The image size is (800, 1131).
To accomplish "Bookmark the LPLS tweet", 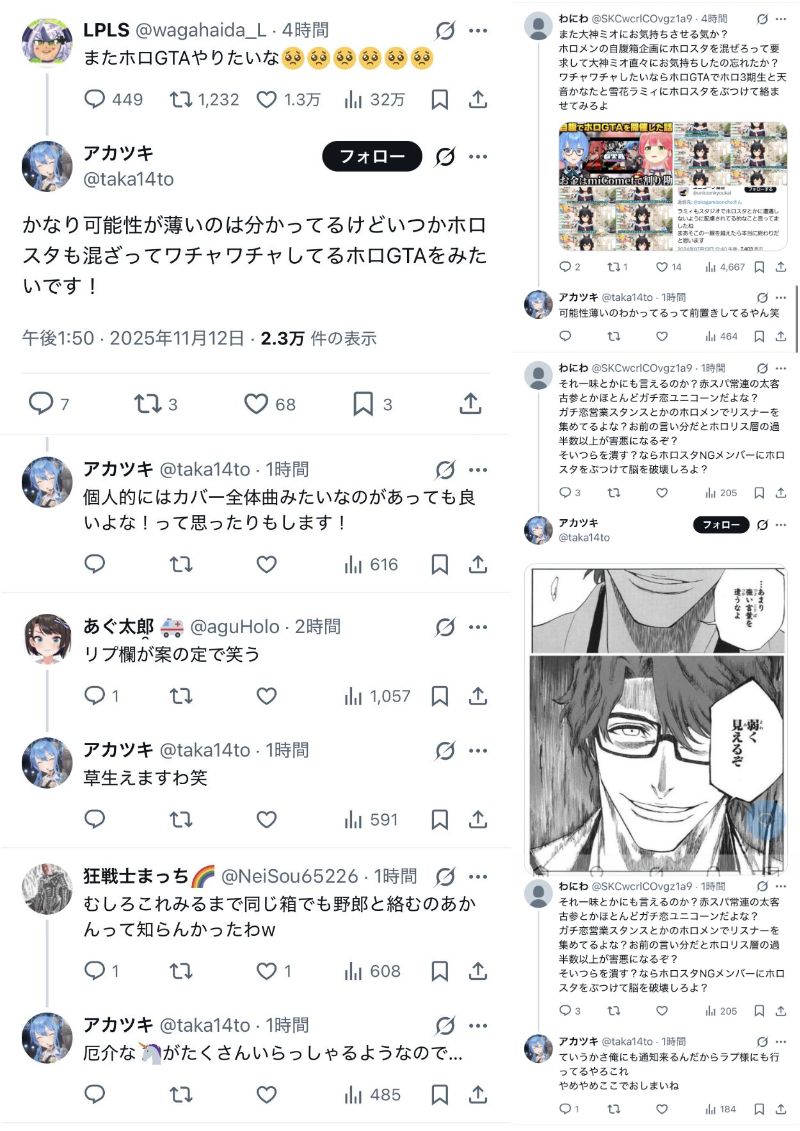I will [x=439, y=100].
